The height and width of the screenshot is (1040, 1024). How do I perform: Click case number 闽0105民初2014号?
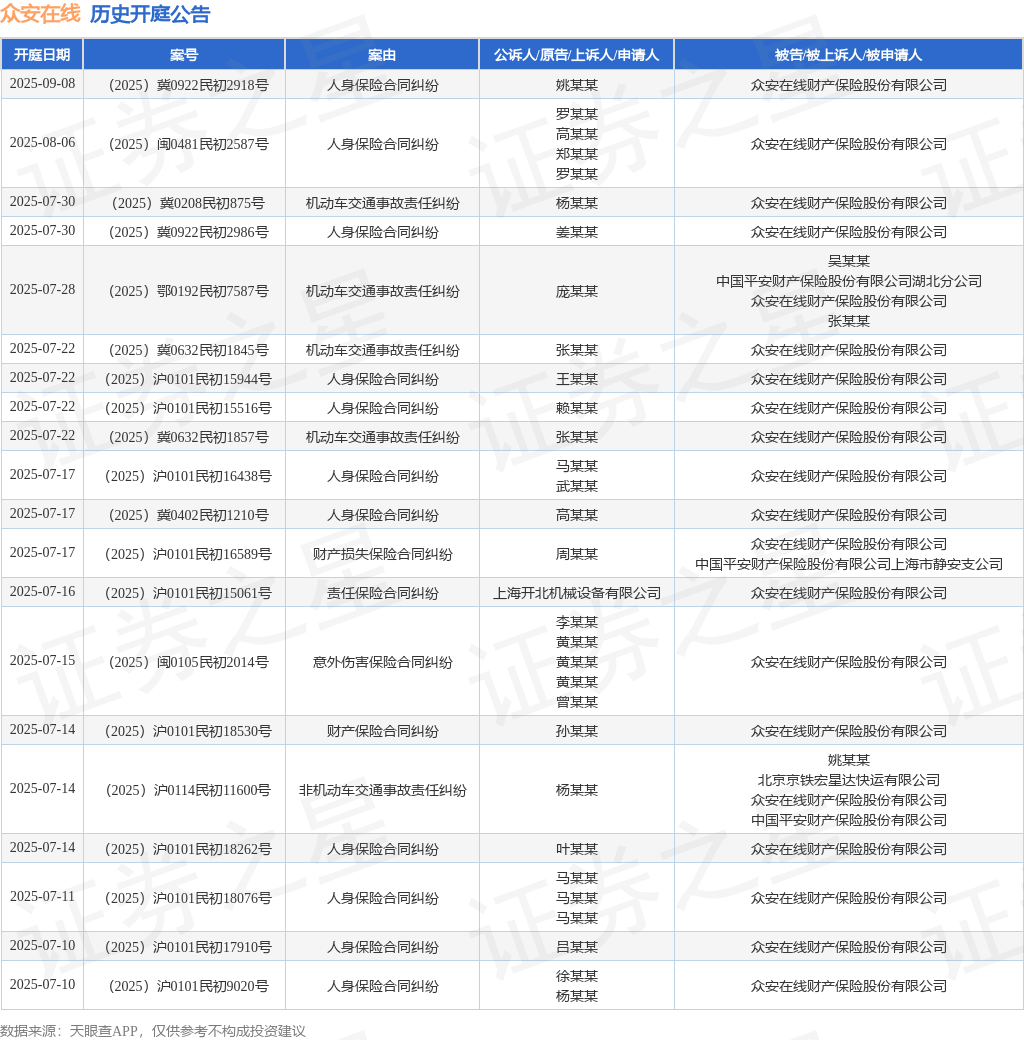tap(189, 663)
